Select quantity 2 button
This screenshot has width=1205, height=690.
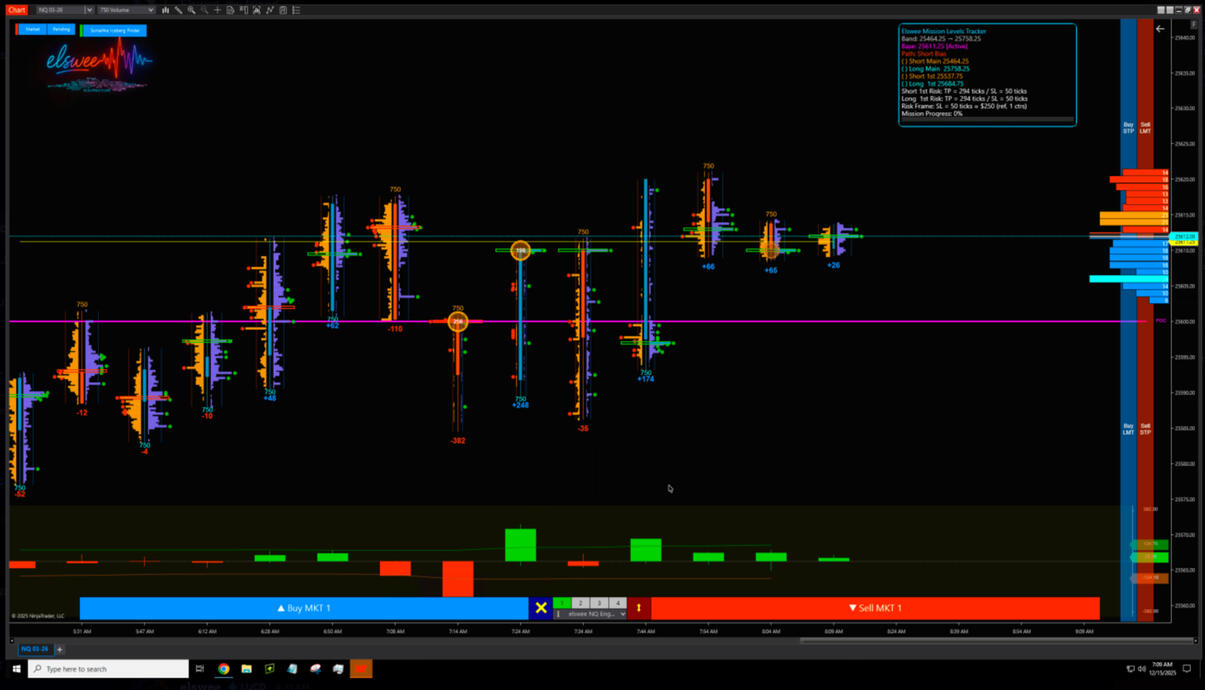point(580,603)
